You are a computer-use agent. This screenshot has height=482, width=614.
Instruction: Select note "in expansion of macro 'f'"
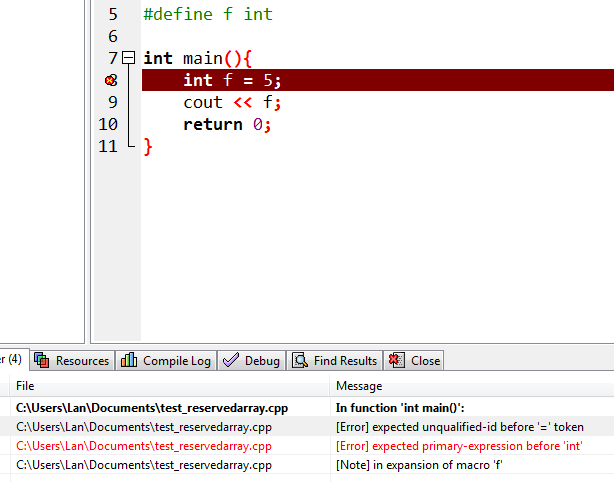click(419, 465)
